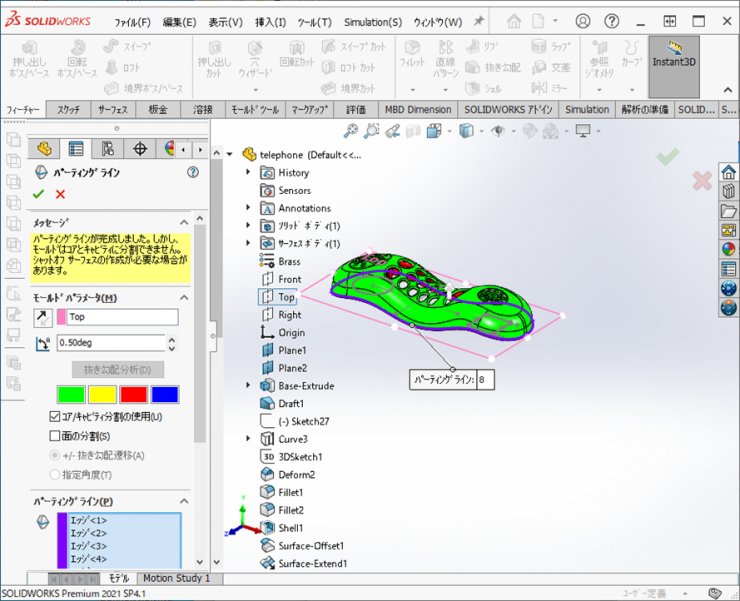Click the DimXpertManager crosshair tab icon
Screen dimensions: 740x601
pyautogui.click(x=140, y=149)
